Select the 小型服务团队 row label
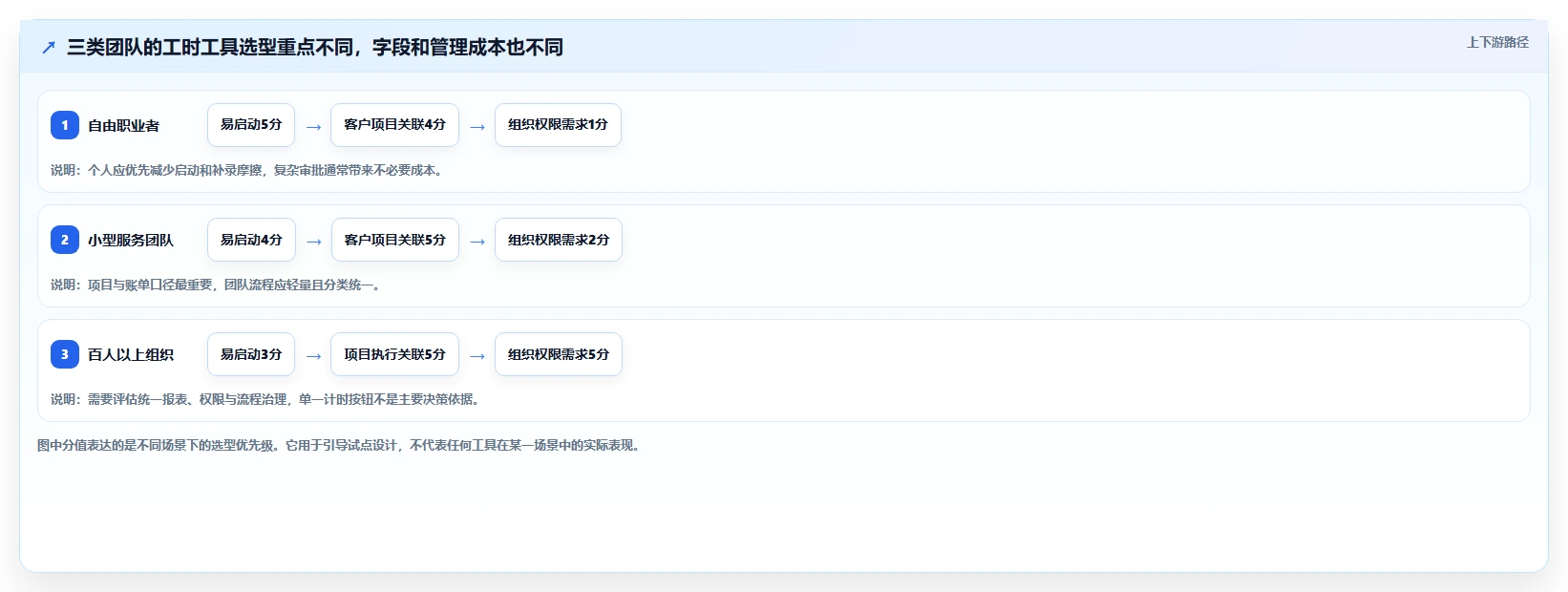 click(131, 240)
